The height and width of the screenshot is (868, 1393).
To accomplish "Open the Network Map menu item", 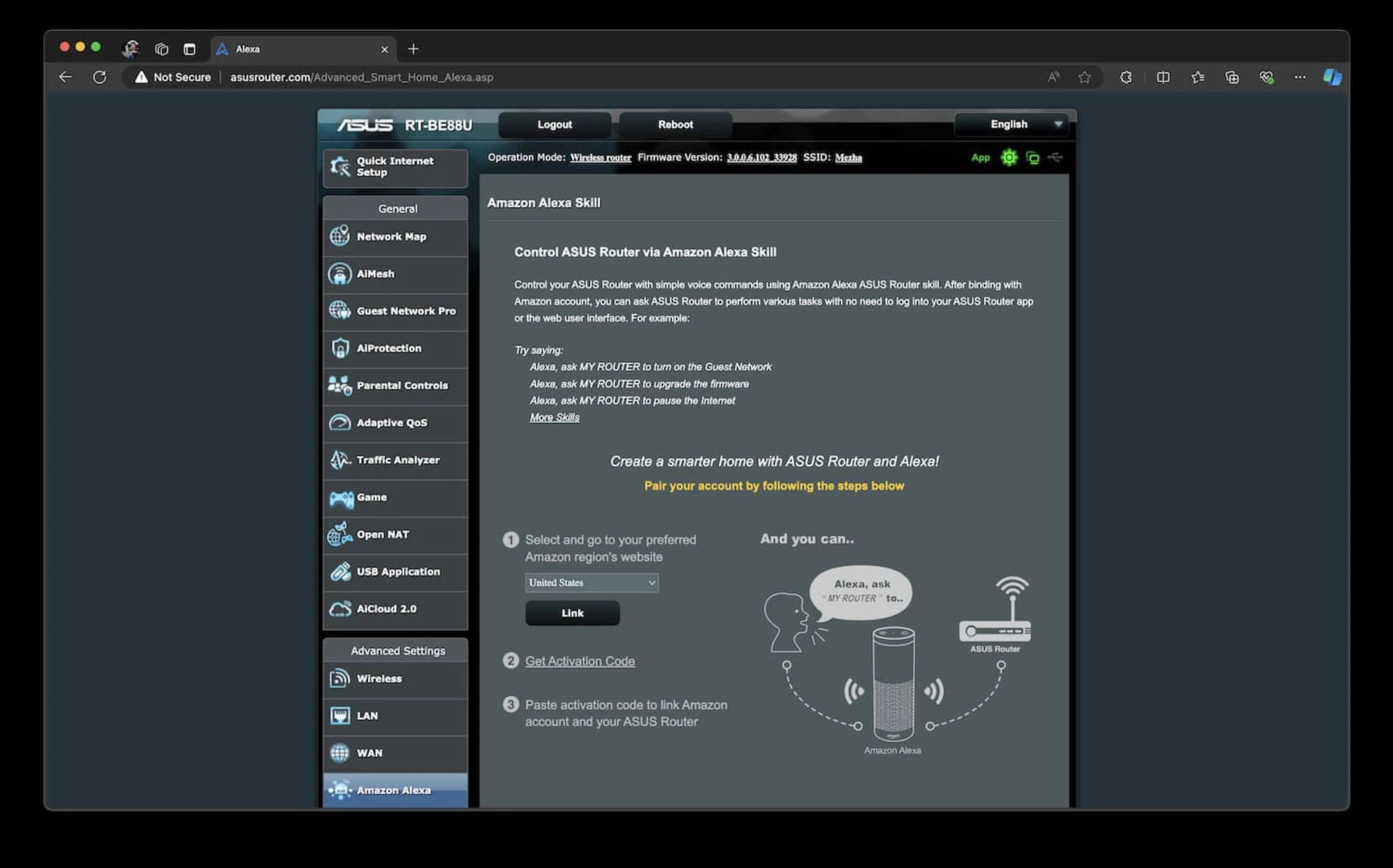I will pyautogui.click(x=395, y=237).
